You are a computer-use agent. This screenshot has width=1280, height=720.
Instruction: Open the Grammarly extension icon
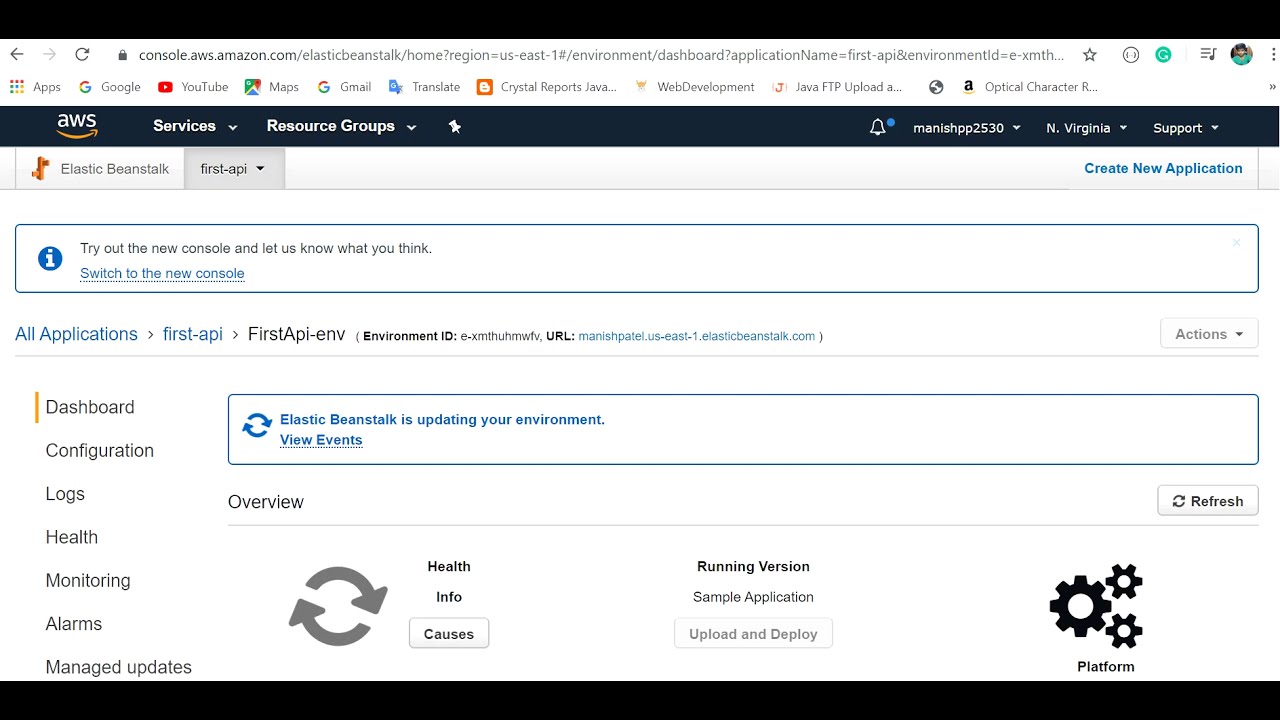tap(1163, 55)
